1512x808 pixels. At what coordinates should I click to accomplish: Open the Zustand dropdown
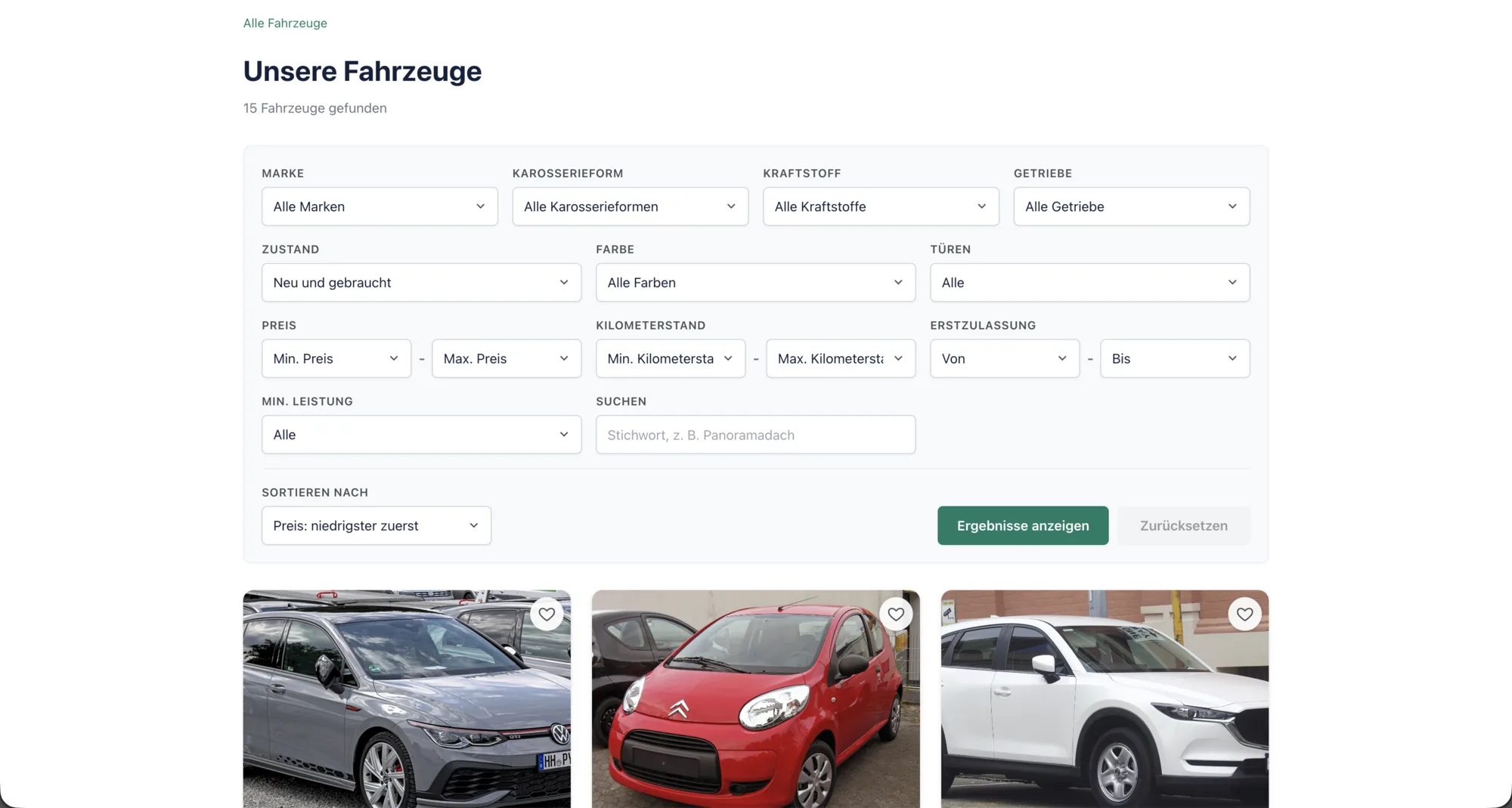pos(421,283)
